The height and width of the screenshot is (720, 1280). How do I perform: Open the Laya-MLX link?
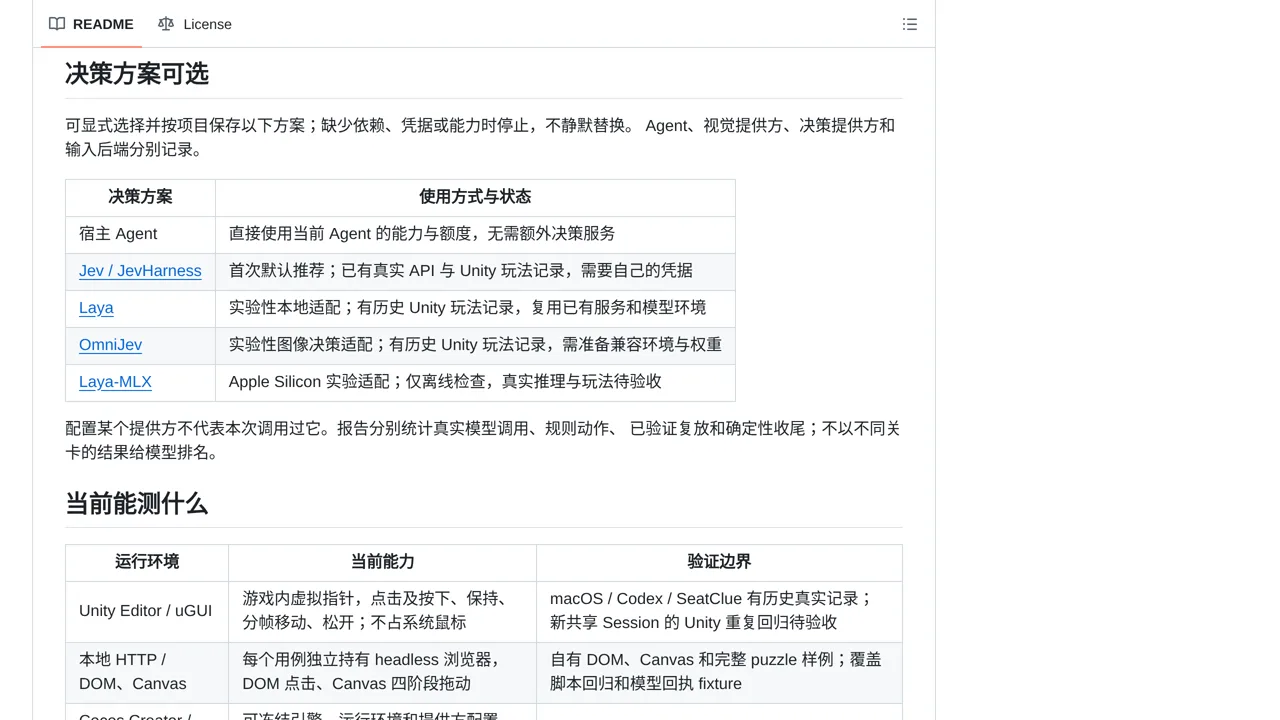click(x=115, y=382)
